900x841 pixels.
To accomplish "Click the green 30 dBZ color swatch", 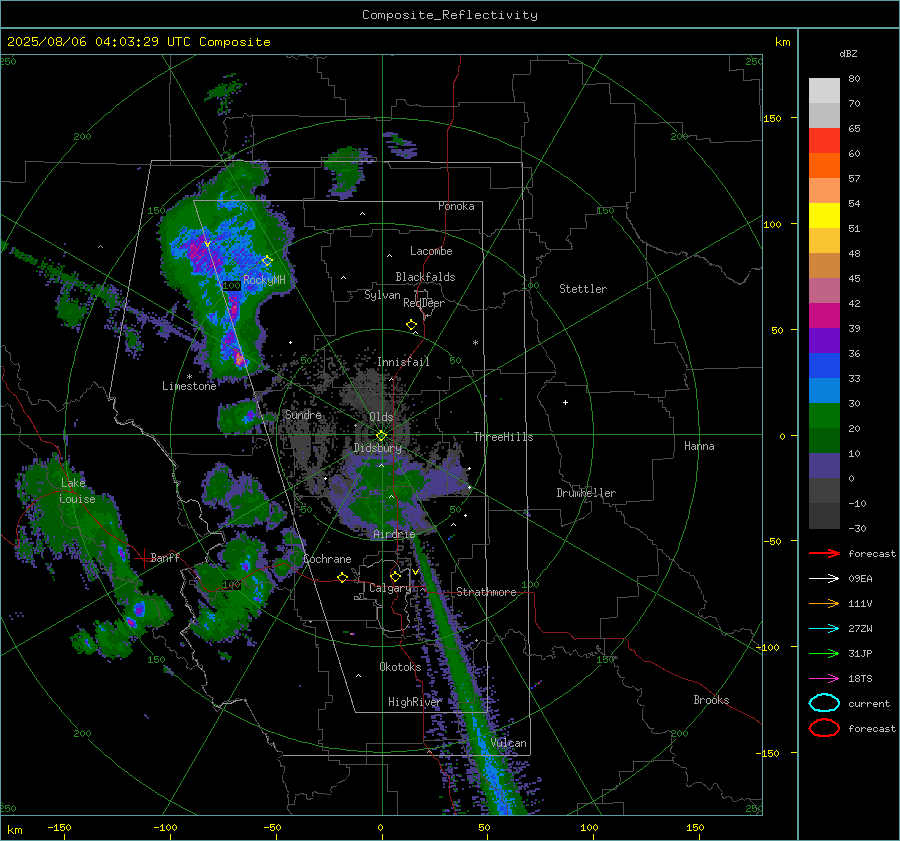I will tap(824, 416).
